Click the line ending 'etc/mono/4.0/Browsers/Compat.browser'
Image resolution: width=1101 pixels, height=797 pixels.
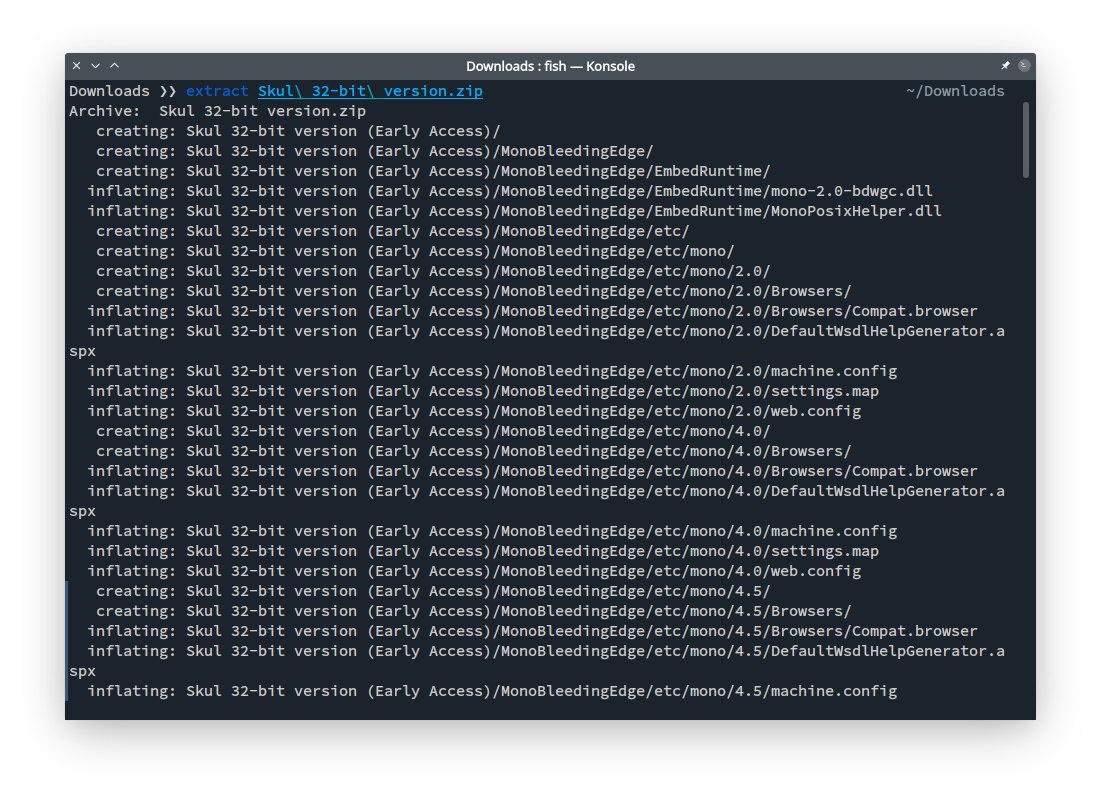pos(532,471)
